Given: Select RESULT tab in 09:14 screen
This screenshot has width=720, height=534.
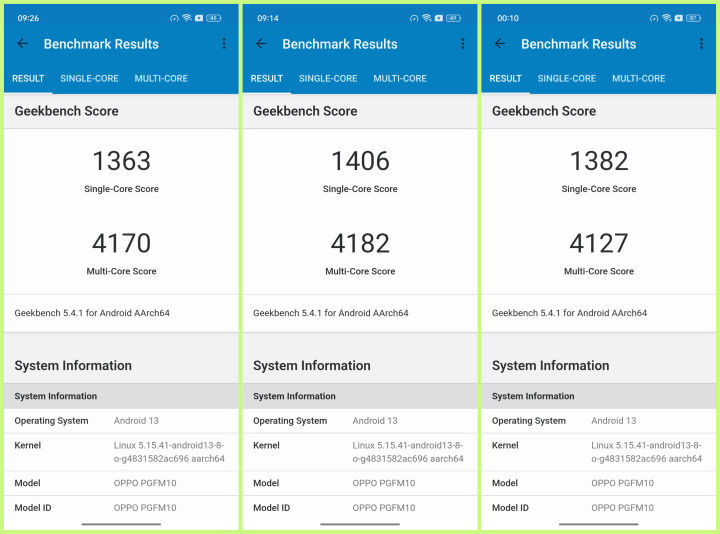Looking at the screenshot, I should tap(267, 79).
